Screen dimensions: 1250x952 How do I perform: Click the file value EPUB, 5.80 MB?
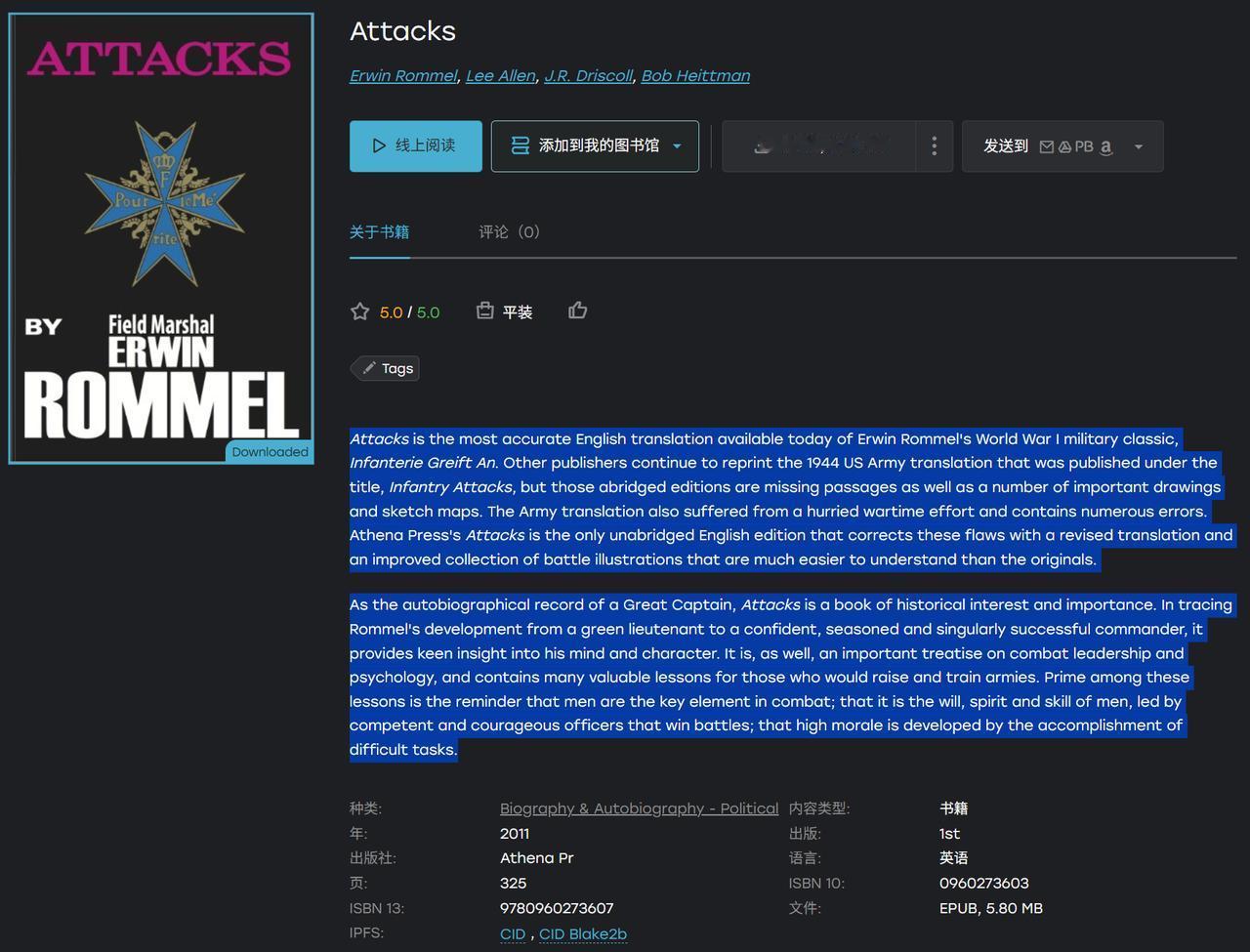point(991,908)
